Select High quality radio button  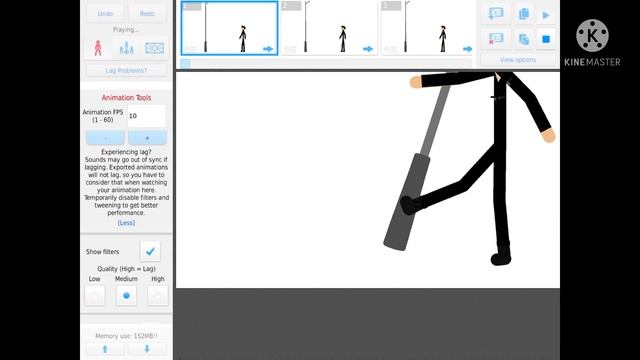click(158, 296)
